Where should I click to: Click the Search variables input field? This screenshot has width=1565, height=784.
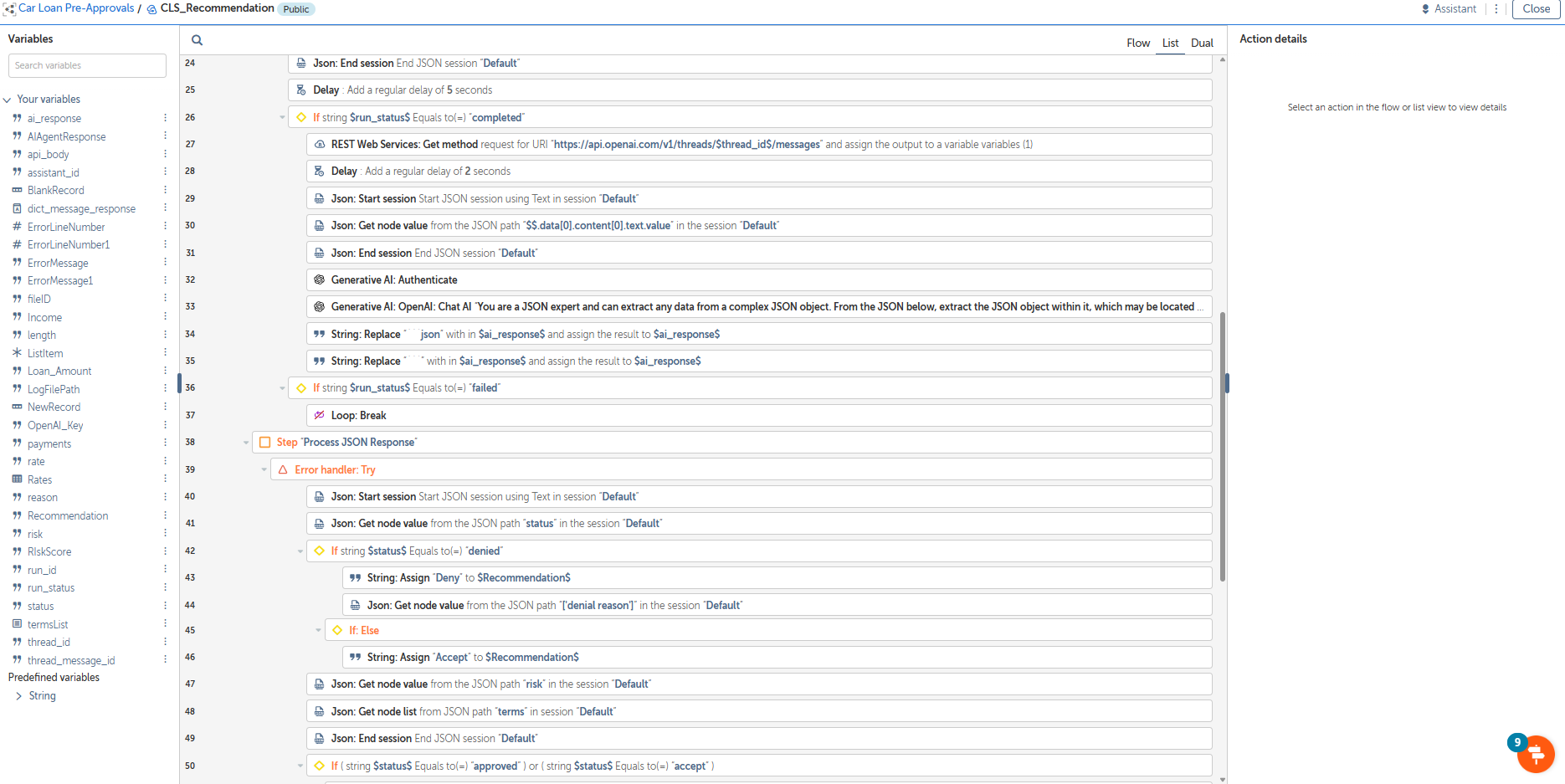click(x=87, y=65)
